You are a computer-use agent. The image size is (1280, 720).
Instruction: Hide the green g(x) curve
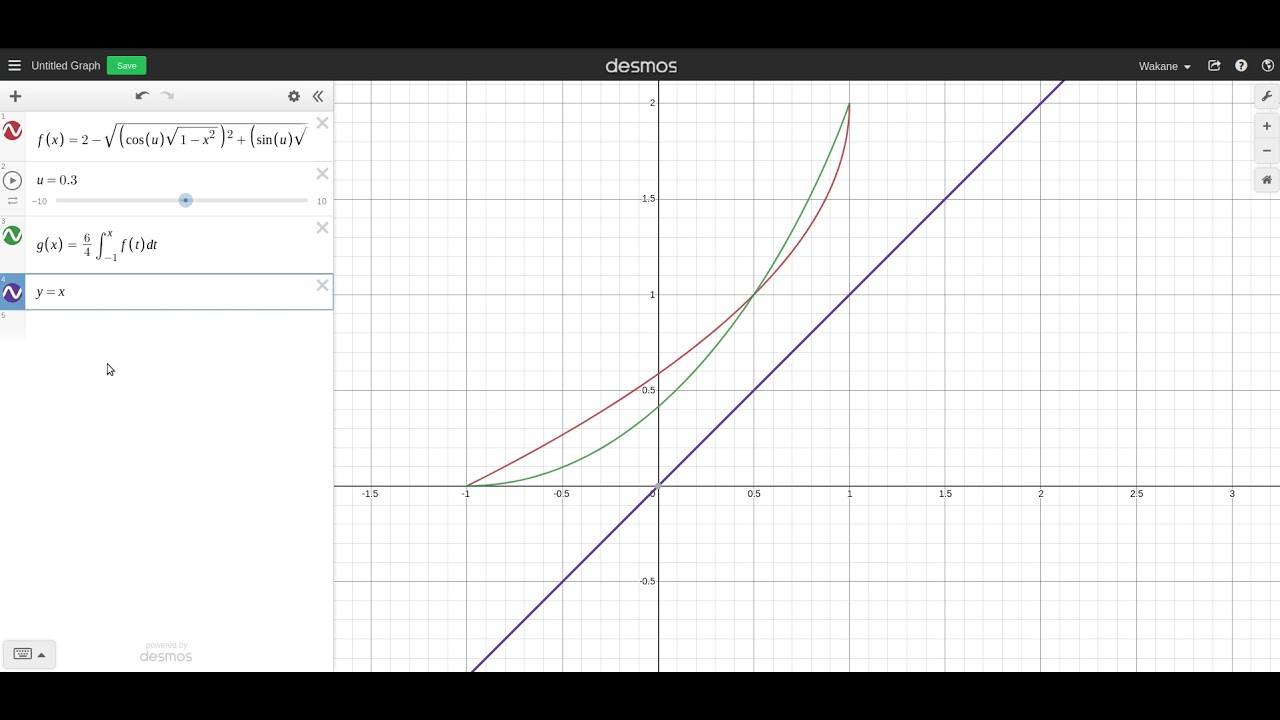tap(12, 236)
